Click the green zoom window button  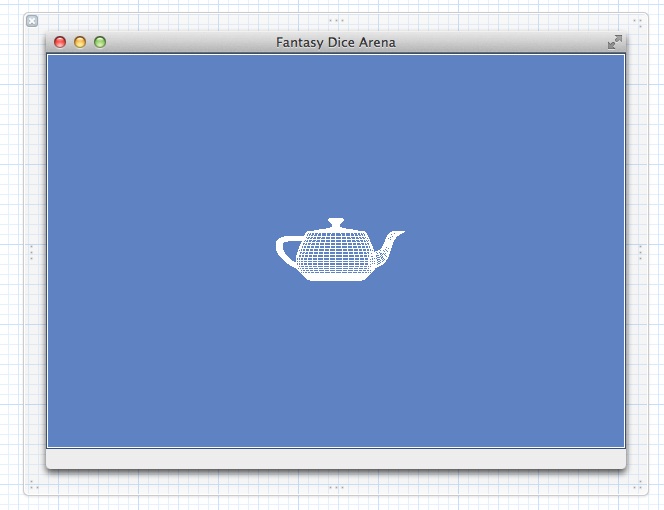pyautogui.click(x=100, y=42)
